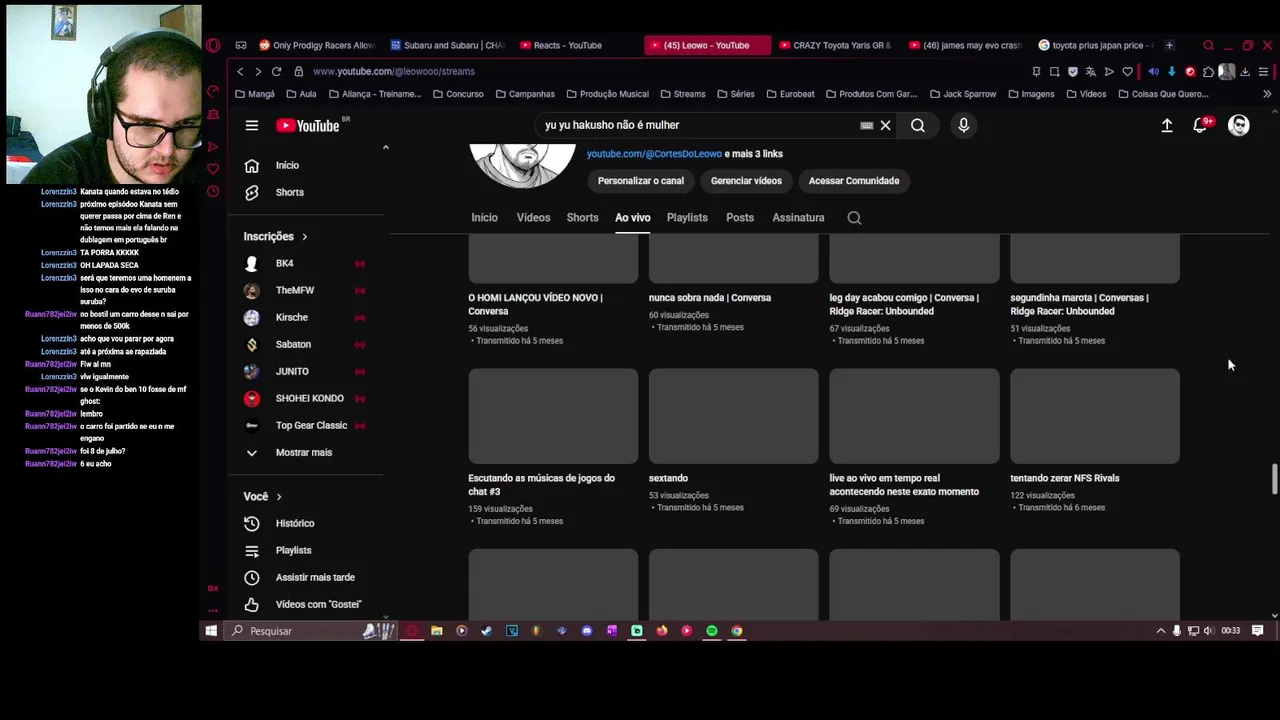
Task: Click Acessar Comunidade button
Action: click(x=853, y=181)
